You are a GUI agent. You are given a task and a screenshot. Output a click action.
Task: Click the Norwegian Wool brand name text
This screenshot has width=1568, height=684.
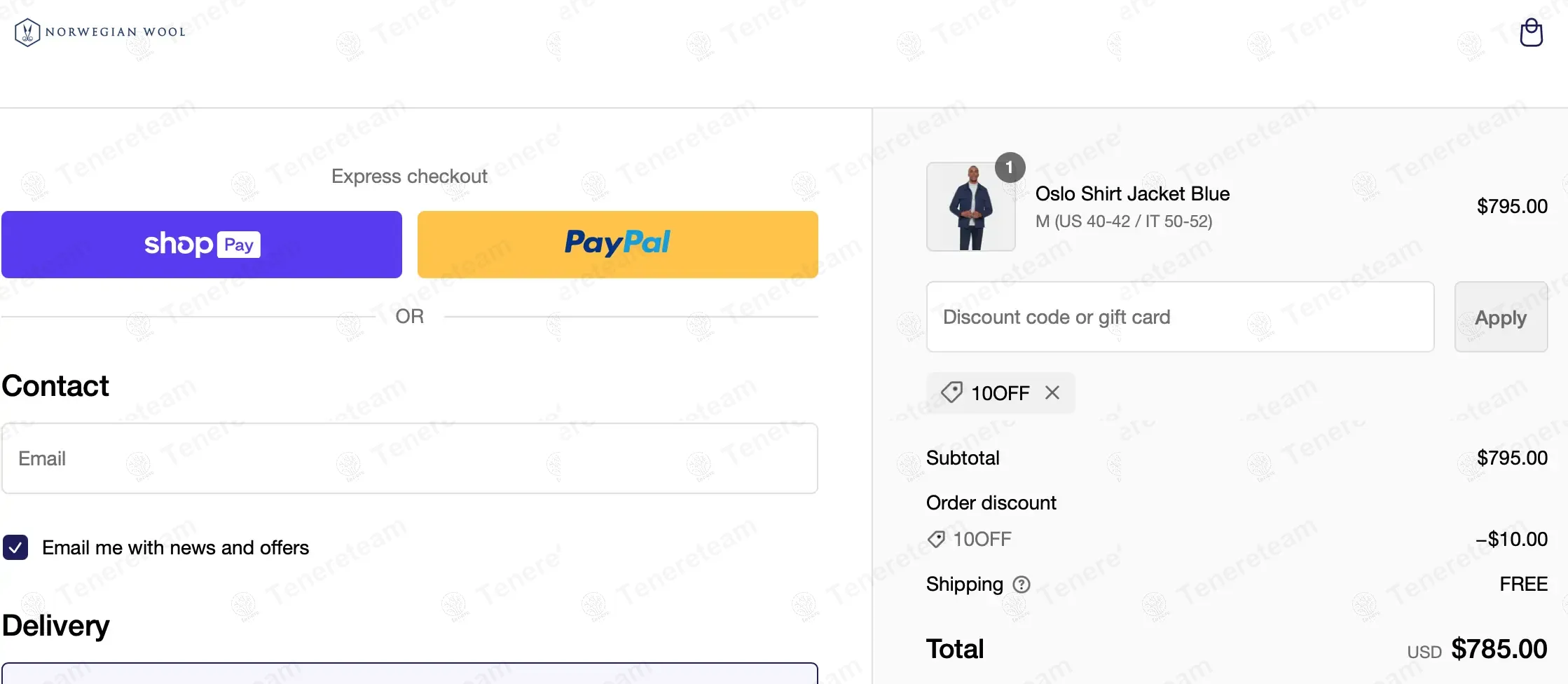click(116, 32)
